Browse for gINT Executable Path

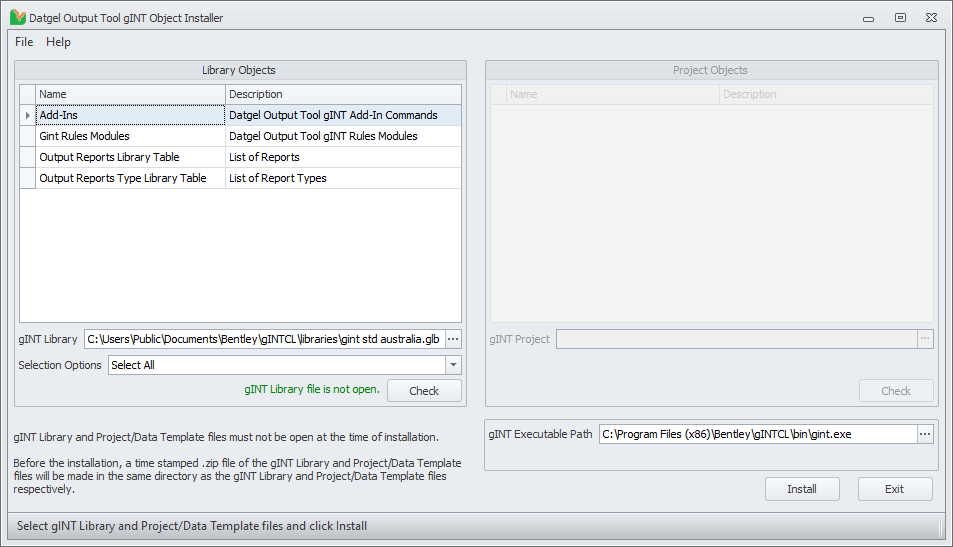[x=925, y=434]
